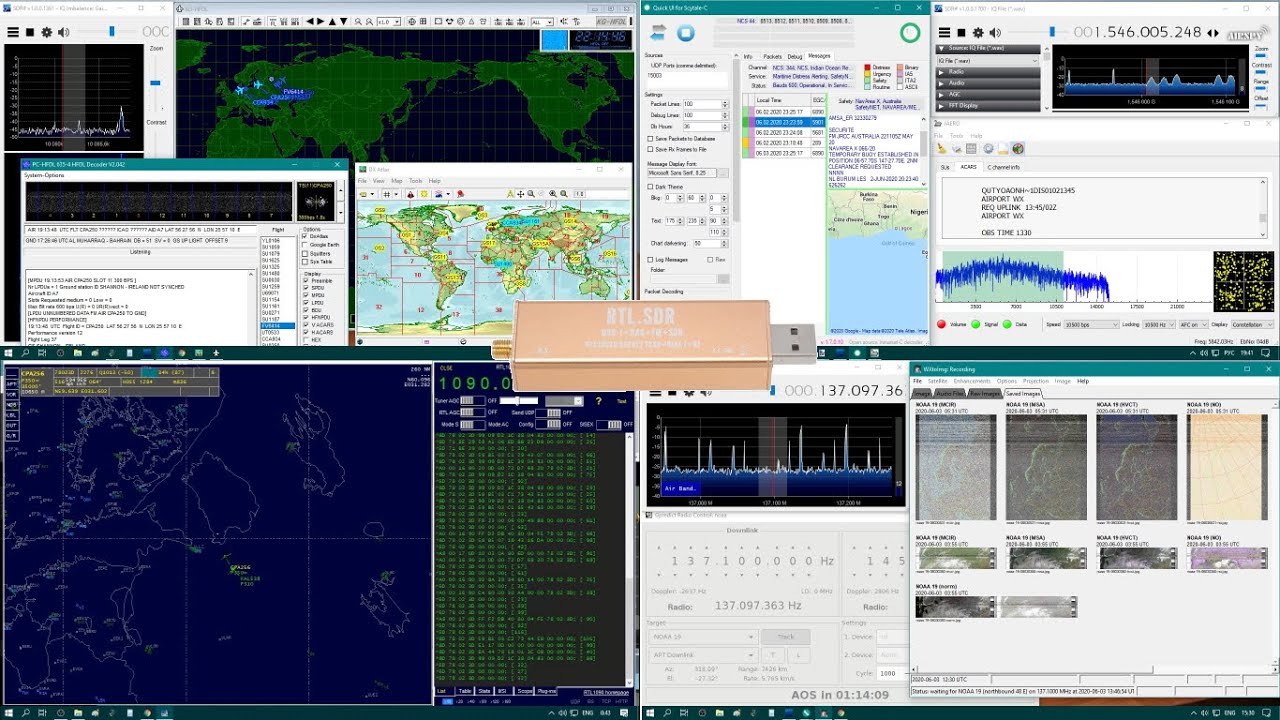Click the stop button in the IQ File SDR# window
The image size is (1280, 720).
point(961,32)
